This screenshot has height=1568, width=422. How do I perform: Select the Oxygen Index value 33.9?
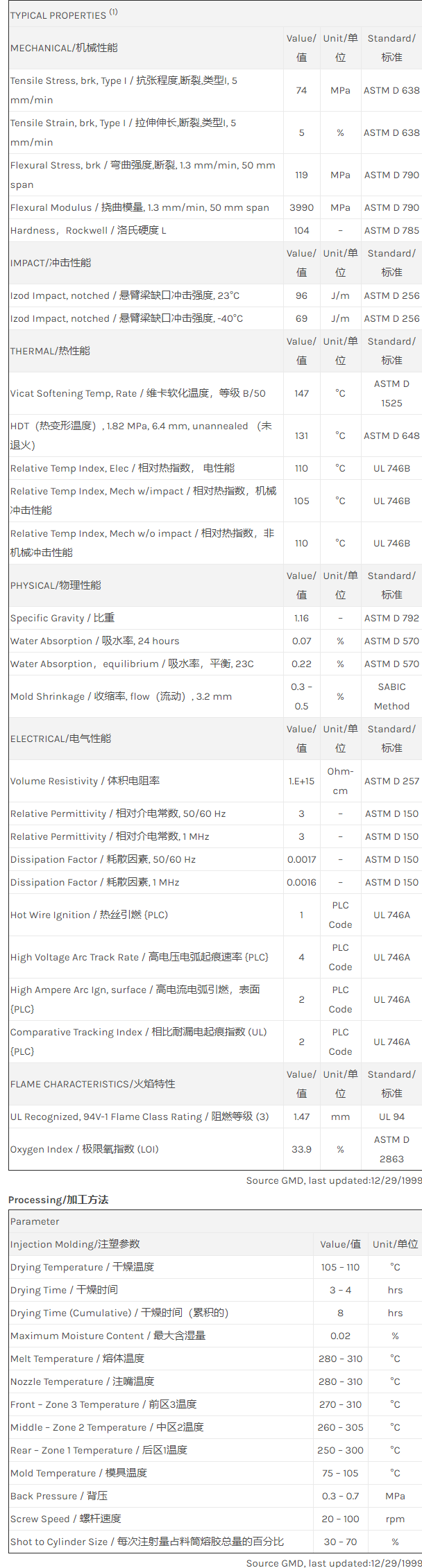coord(301,1149)
